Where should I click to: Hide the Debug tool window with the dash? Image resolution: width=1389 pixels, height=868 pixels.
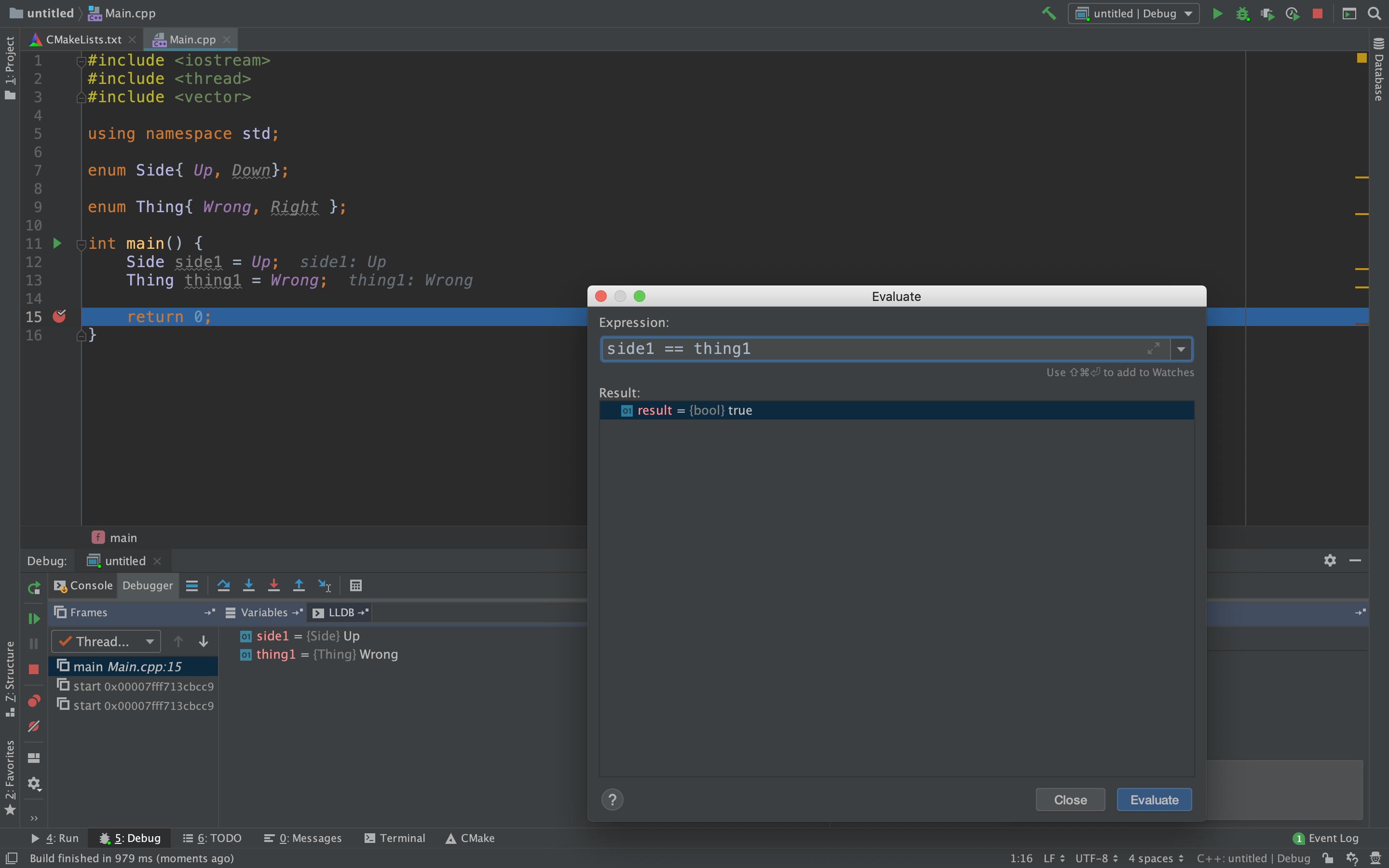pos(1355,560)
